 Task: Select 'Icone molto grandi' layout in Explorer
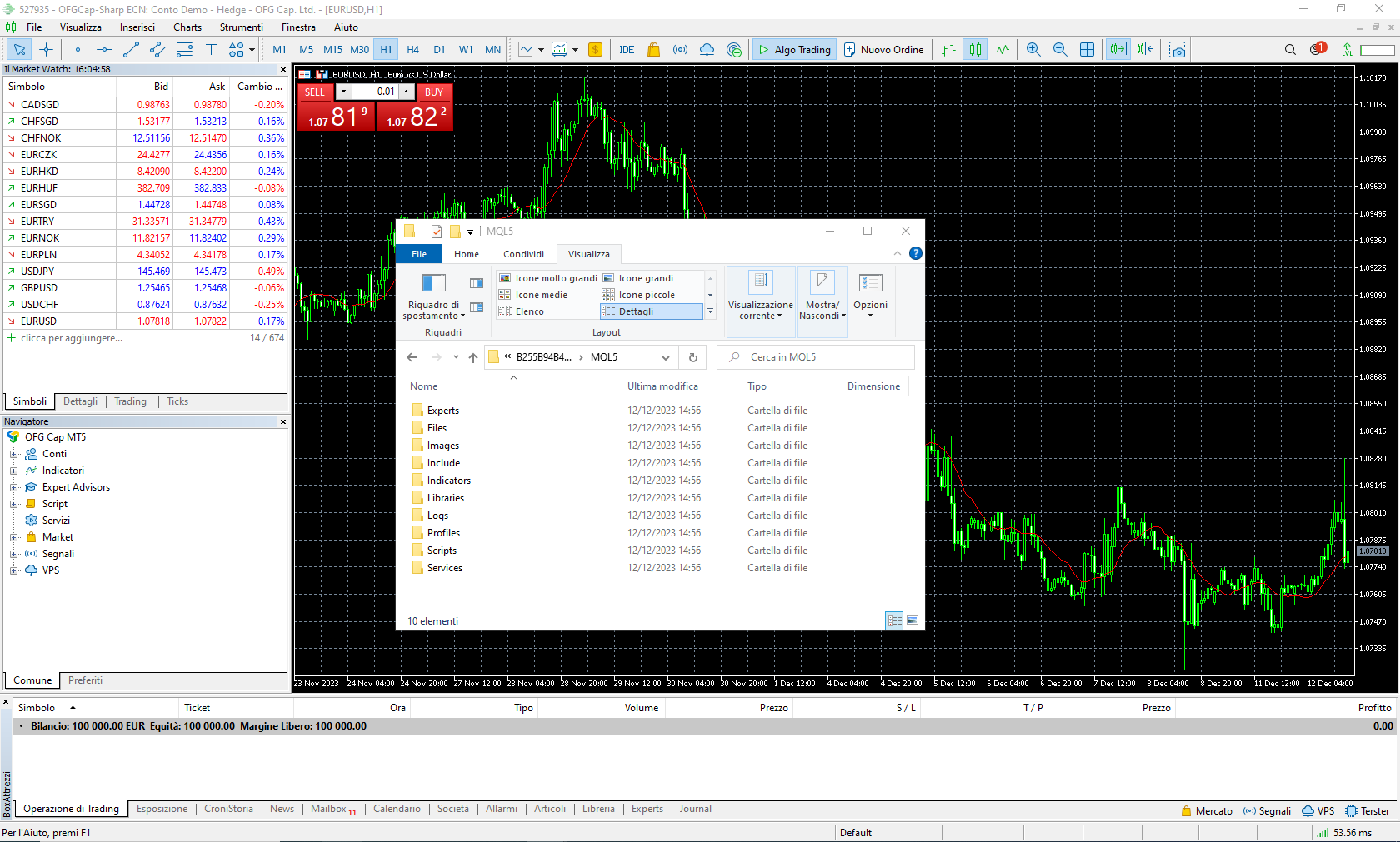548,278
